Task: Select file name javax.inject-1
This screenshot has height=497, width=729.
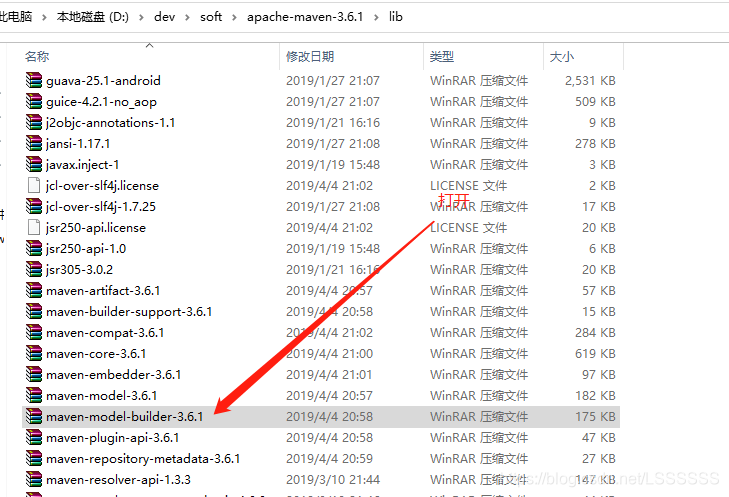Action: [83, 165]
